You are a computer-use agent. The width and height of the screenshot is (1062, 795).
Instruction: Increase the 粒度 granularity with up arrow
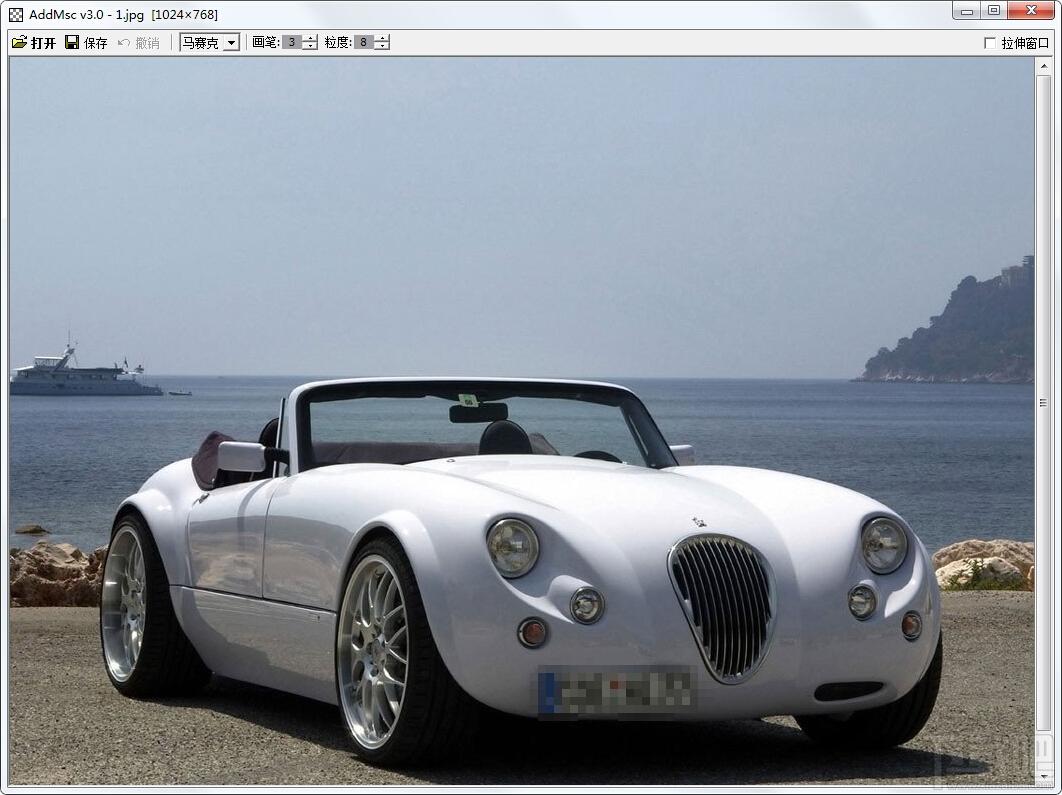(x=382, y=39)
